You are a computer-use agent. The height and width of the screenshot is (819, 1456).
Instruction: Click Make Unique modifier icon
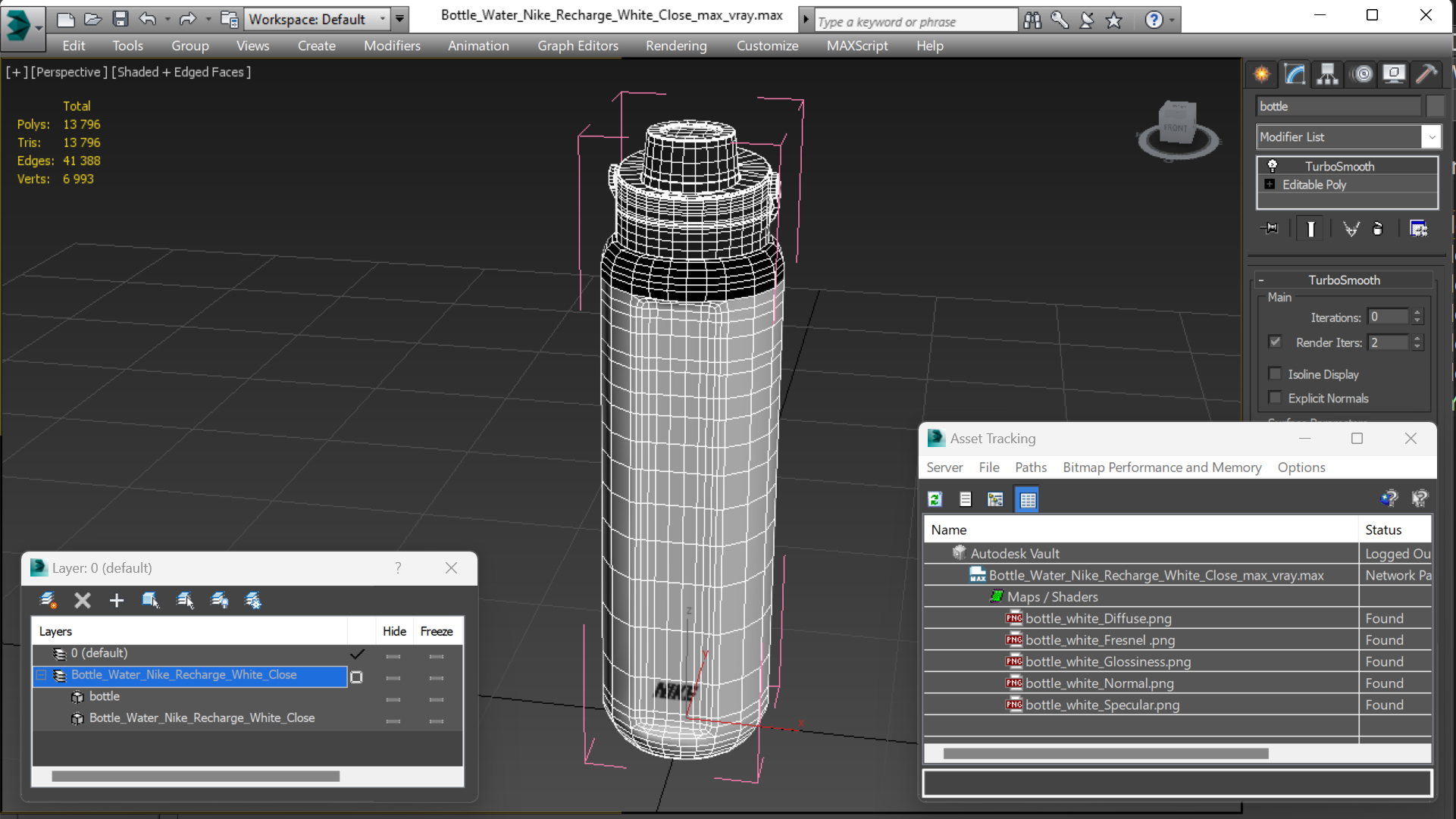(x=1351, y=228)
